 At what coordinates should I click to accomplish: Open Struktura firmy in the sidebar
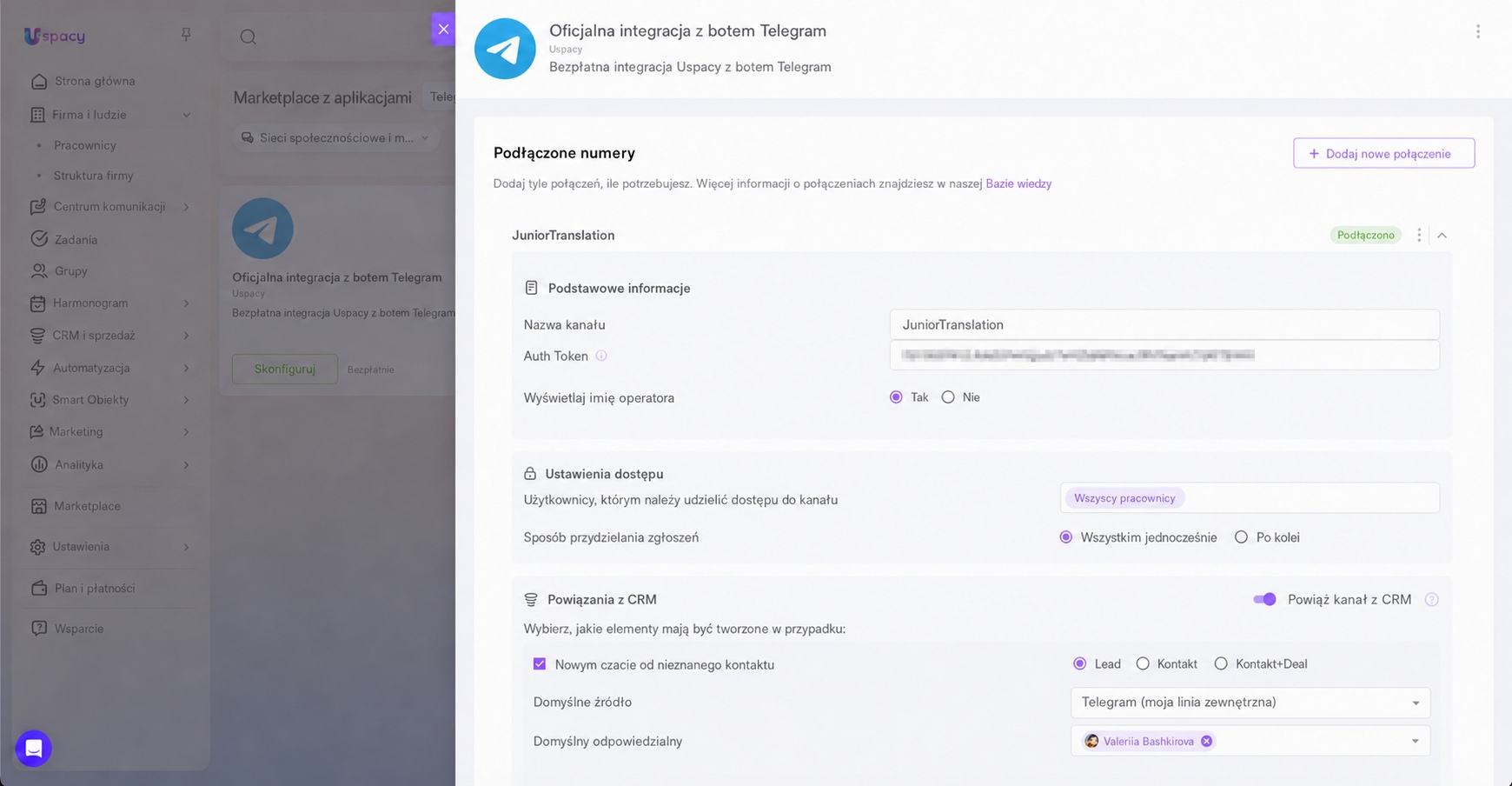pos(93,176)
